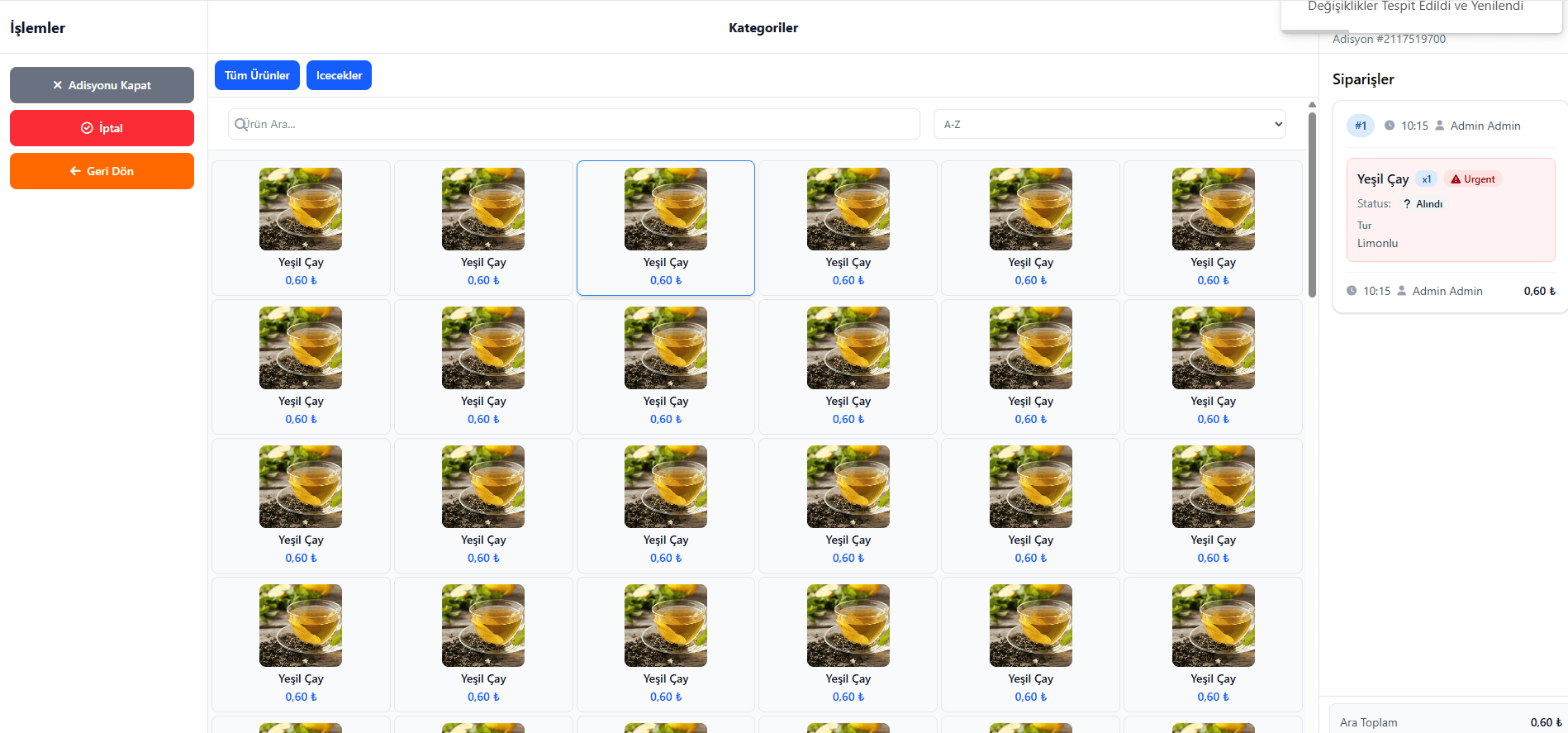Cancel the order with İptal button
This screenshot has height=733, width=1568.
tap(102, 128)
